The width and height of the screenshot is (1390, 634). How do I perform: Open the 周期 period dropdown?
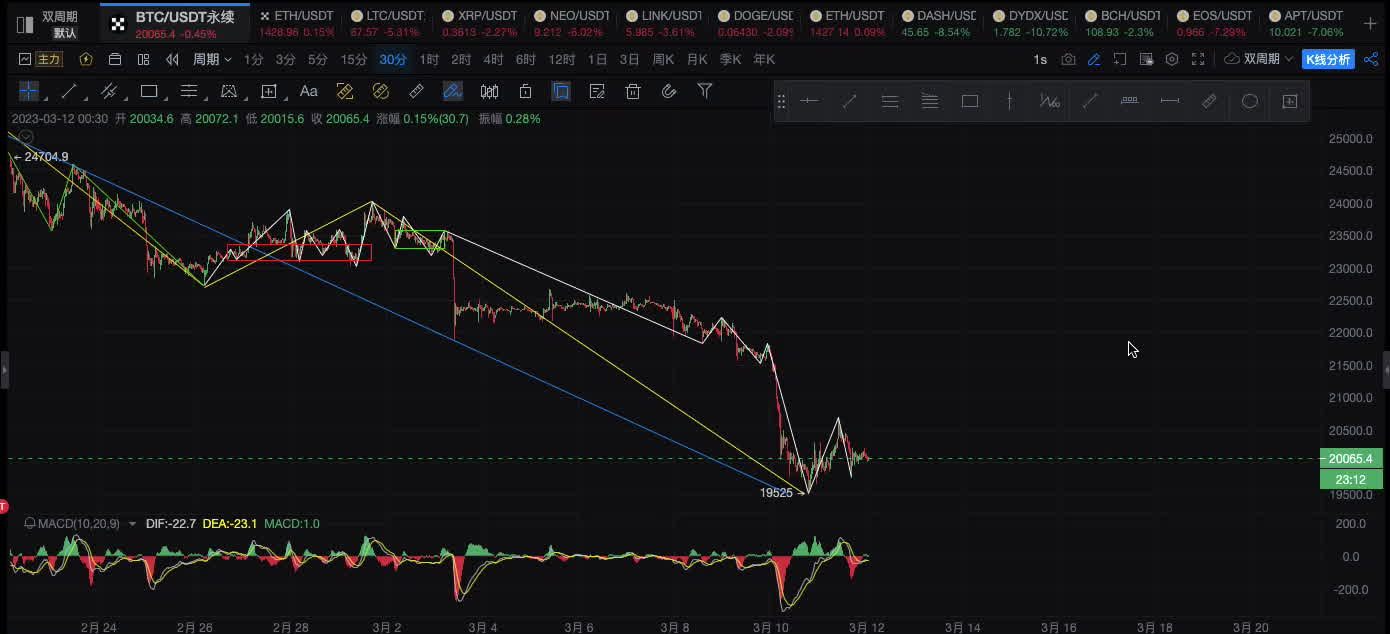[x=212, y=60]
